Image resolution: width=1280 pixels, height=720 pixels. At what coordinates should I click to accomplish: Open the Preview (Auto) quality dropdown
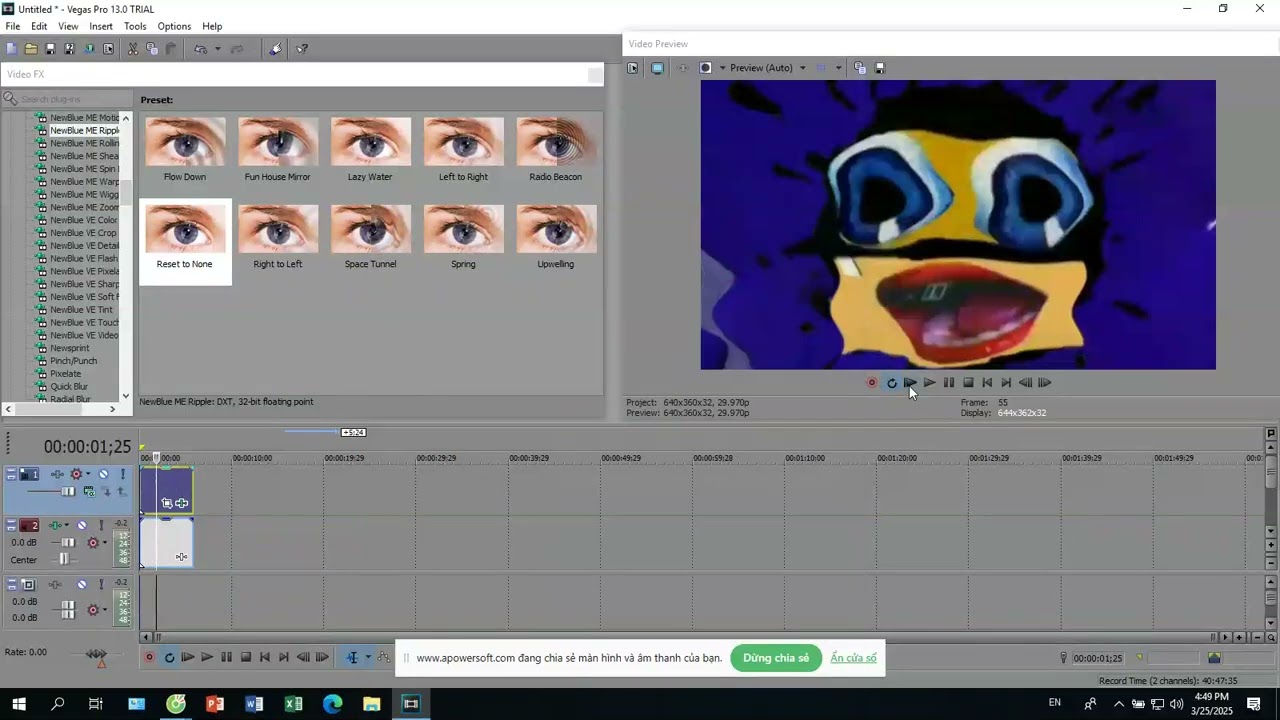802,68
